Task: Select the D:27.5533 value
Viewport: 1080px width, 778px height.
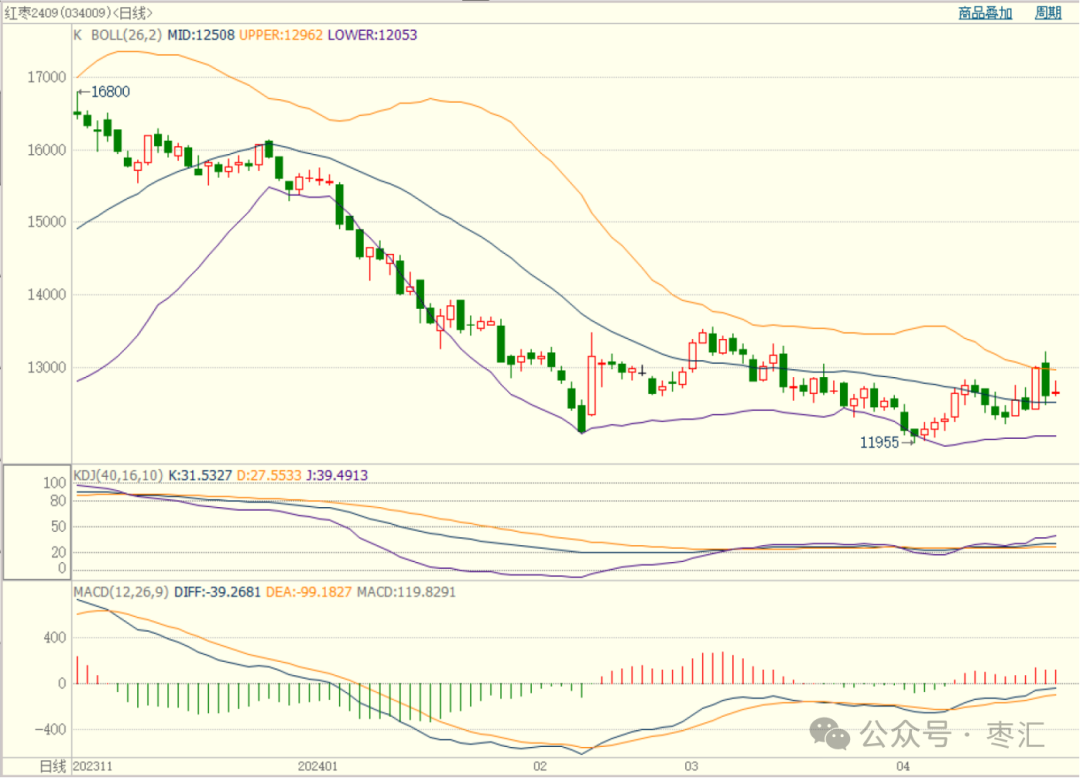Action: tap(269, 475)
